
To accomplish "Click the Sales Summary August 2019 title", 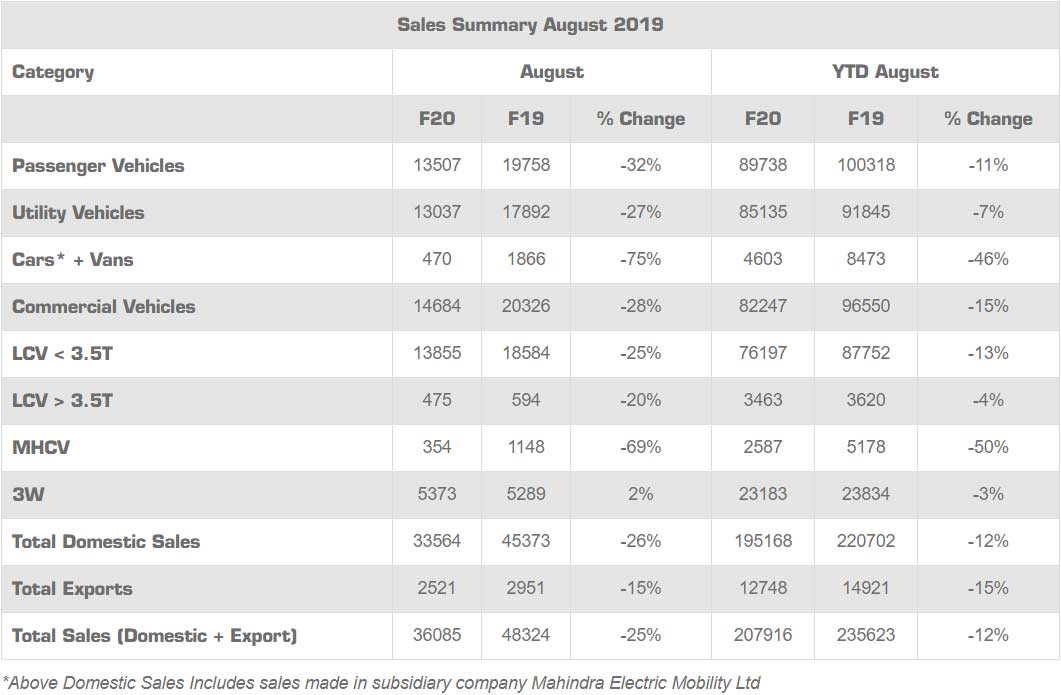I will 530,25.
